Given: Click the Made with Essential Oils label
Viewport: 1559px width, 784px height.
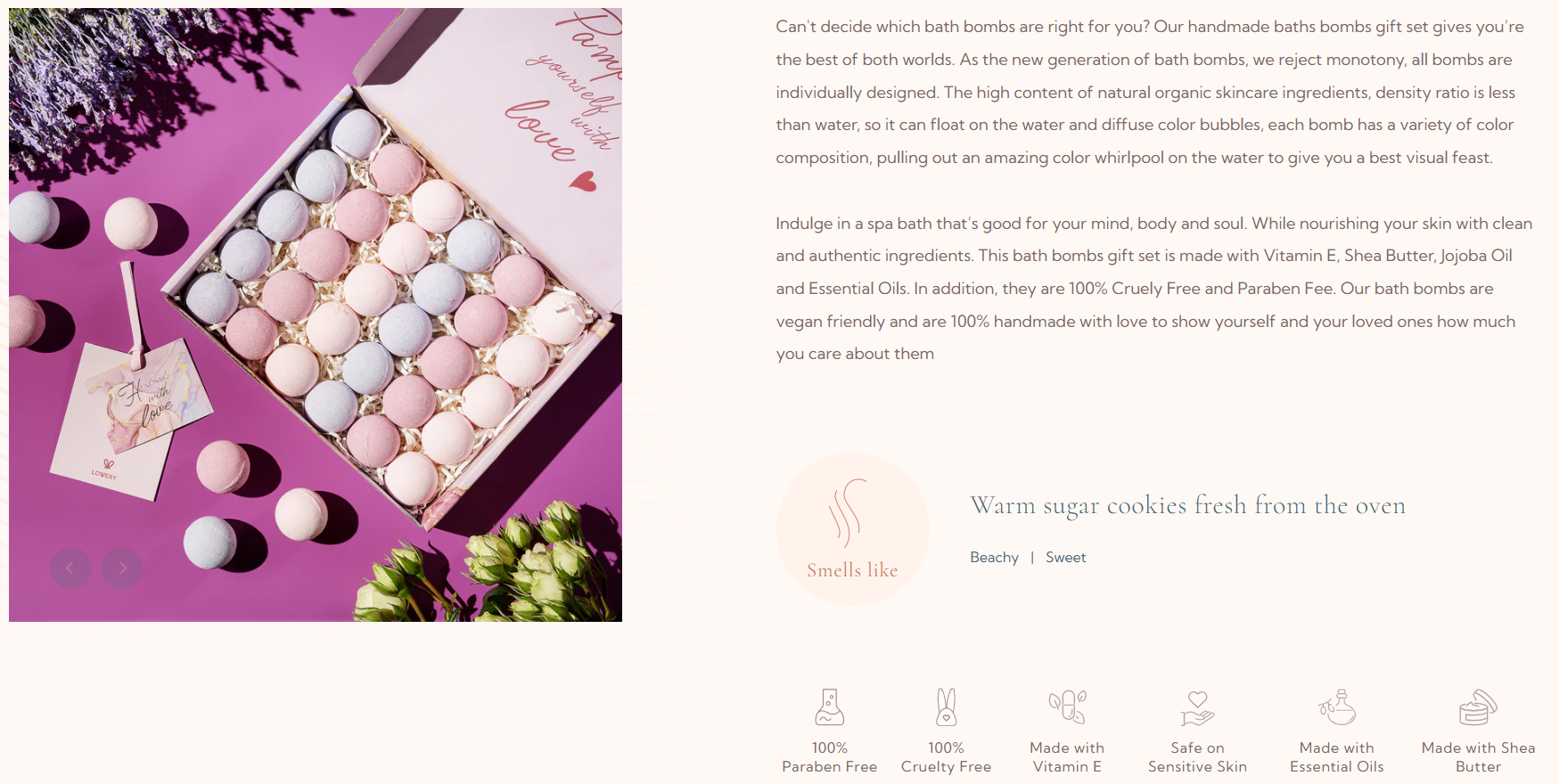Looking at the screenshot, I should (x=1337, y=757).
